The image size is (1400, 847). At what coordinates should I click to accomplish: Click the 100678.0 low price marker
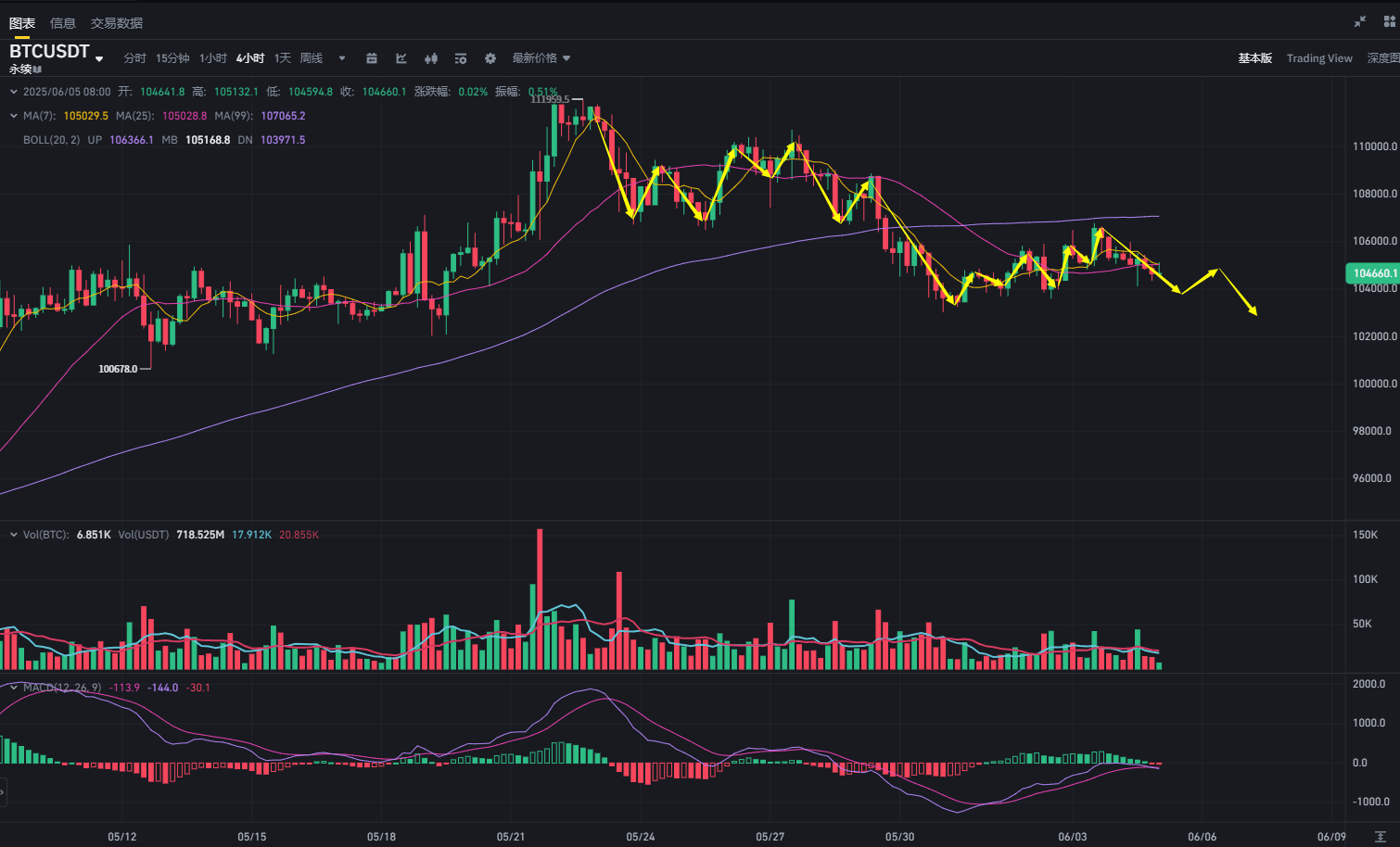tap(118, 369)
